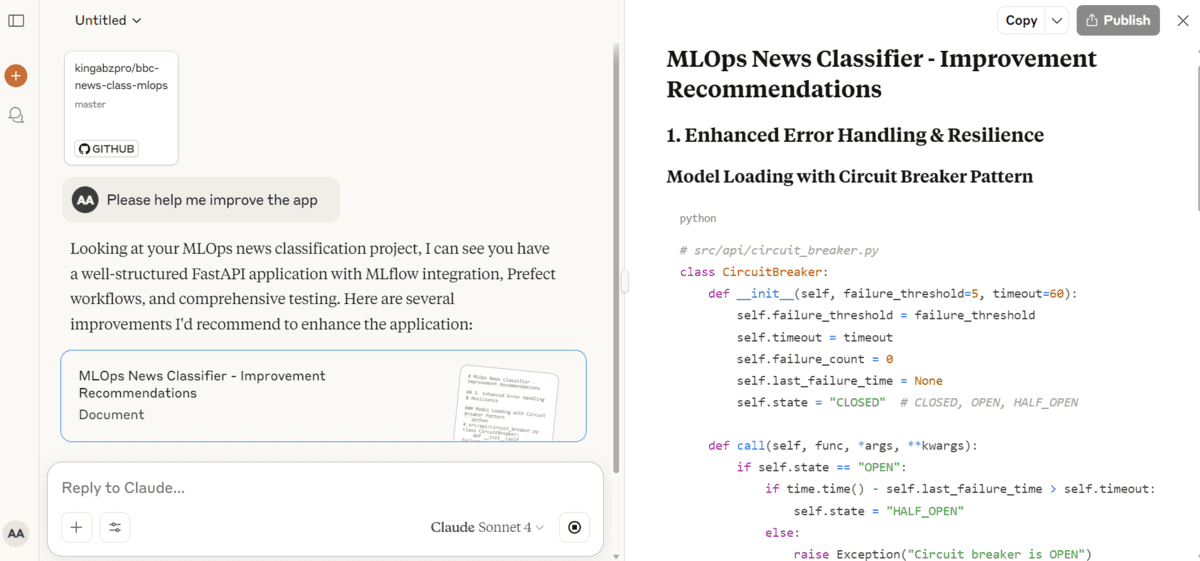Expand the Copy options arrow

point(1057,20)
